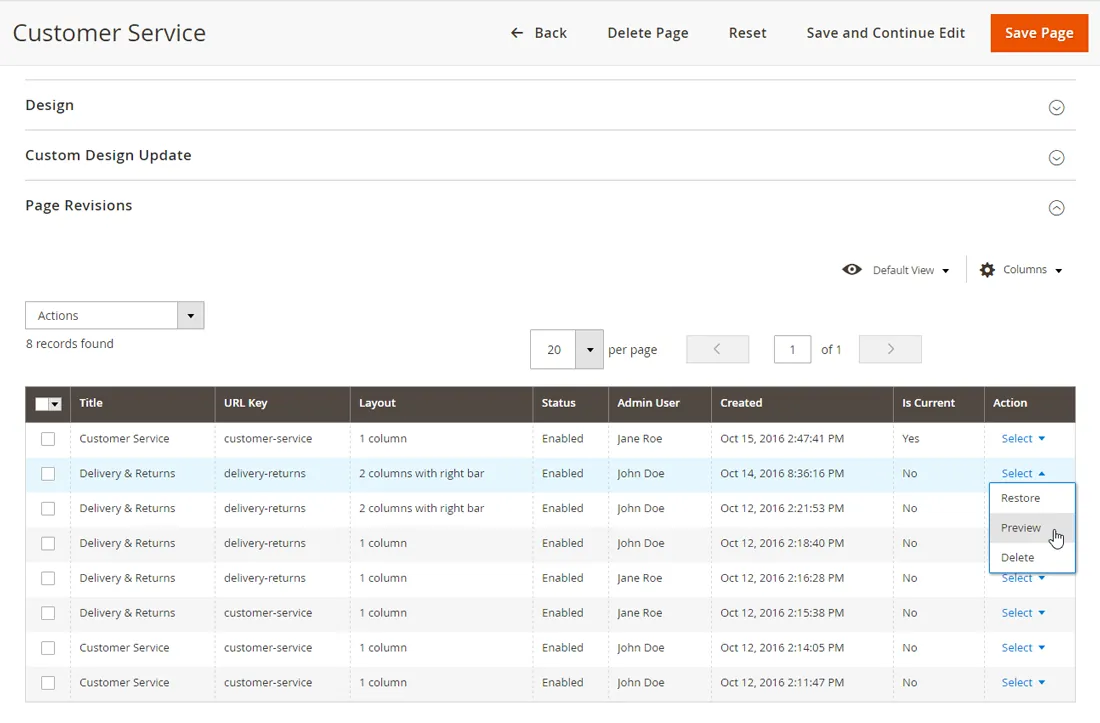Tick checkbox for Oct 12 2:21:53 PM revision
The width and height of the screenshot is (1100, 723).
[48, 508]
